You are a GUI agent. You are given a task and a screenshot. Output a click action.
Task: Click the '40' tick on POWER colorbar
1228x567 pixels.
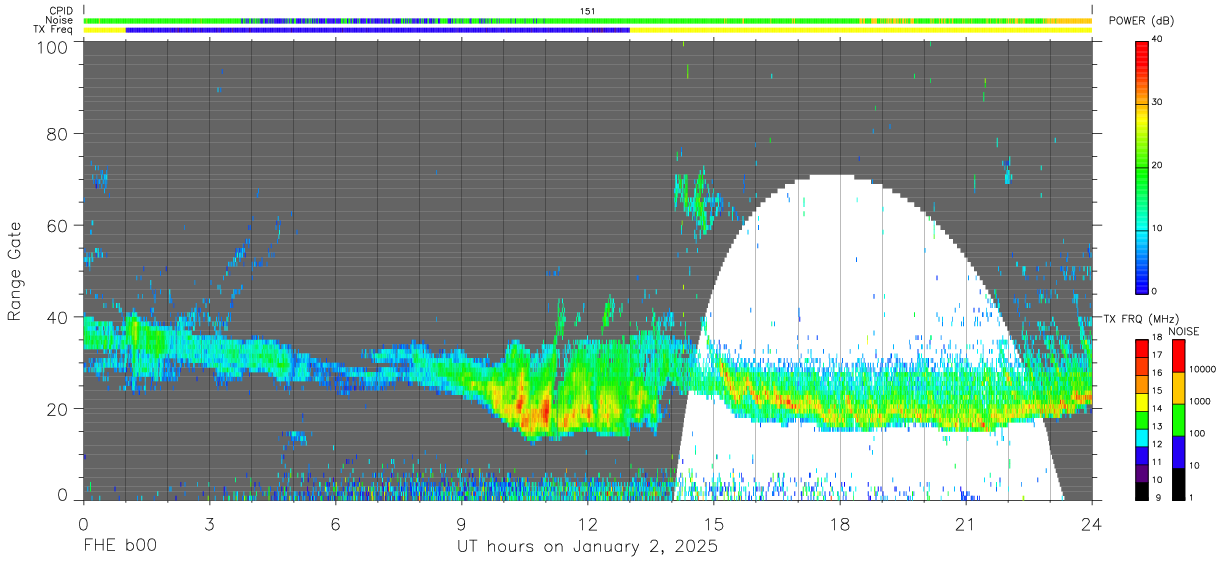click(x=1159, y=39)
